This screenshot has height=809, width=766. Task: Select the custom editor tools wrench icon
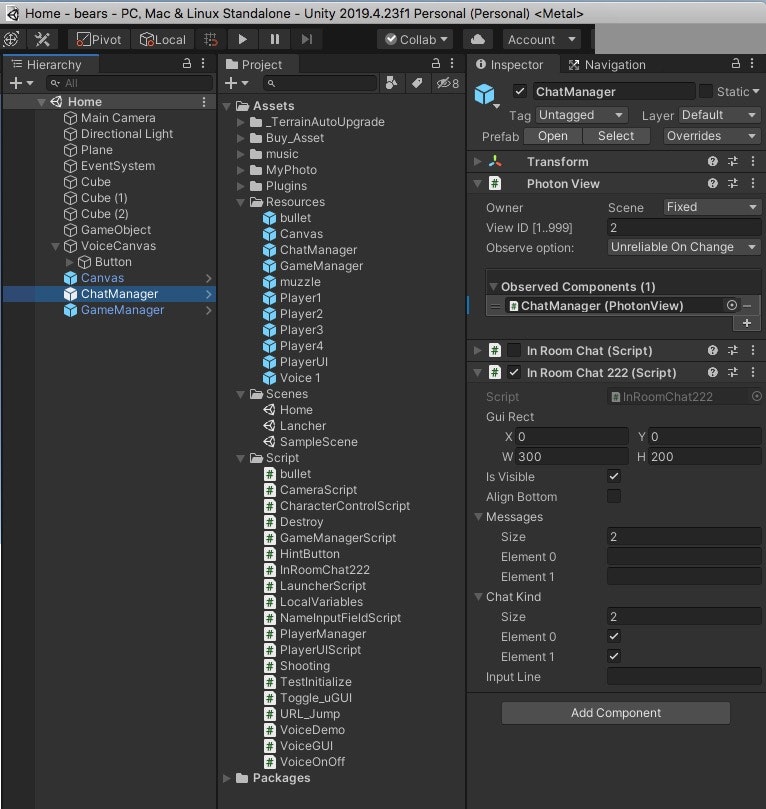coord(42,39)
